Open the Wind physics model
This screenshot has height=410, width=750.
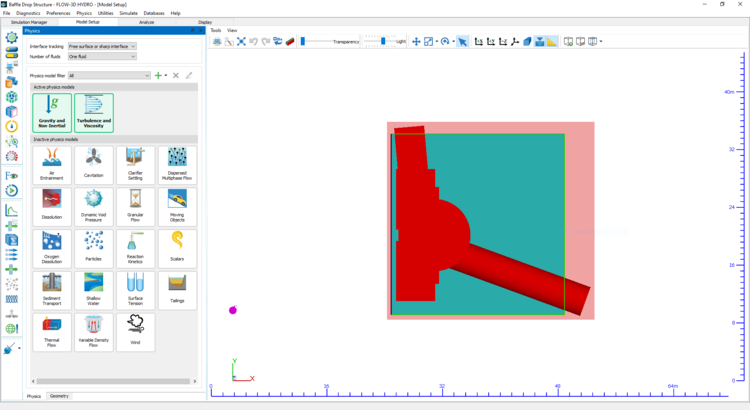point(135,328)
